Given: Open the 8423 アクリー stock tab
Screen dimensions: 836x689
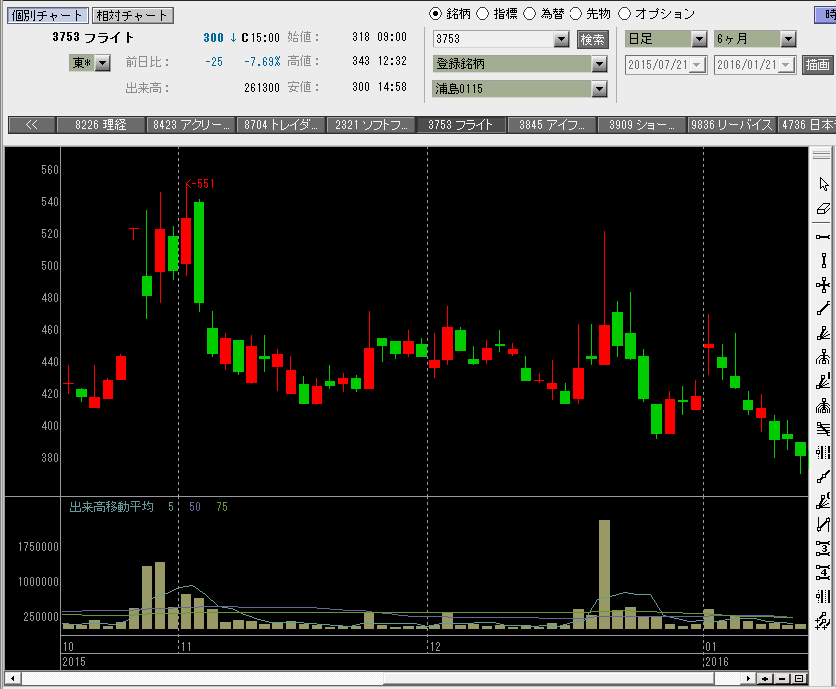Looking at the screenshot, I should (191, 125).
